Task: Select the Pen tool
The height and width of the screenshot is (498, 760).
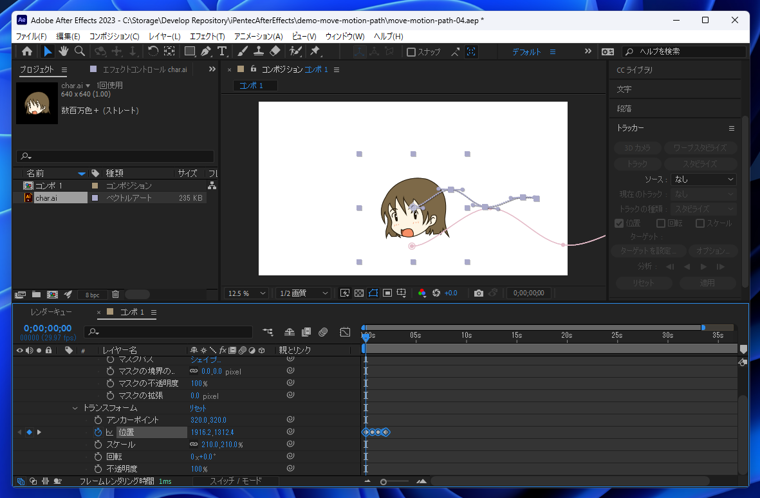Action: (x=206, y=51)
